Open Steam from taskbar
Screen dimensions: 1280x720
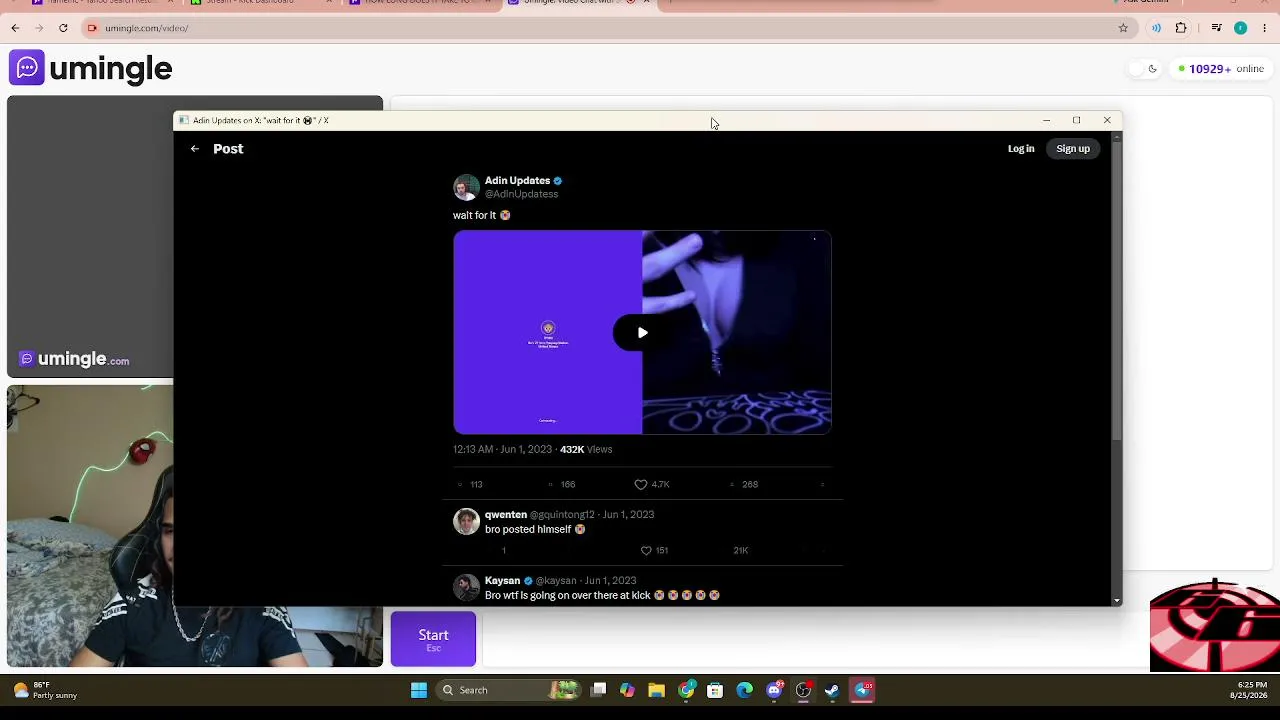832,690
